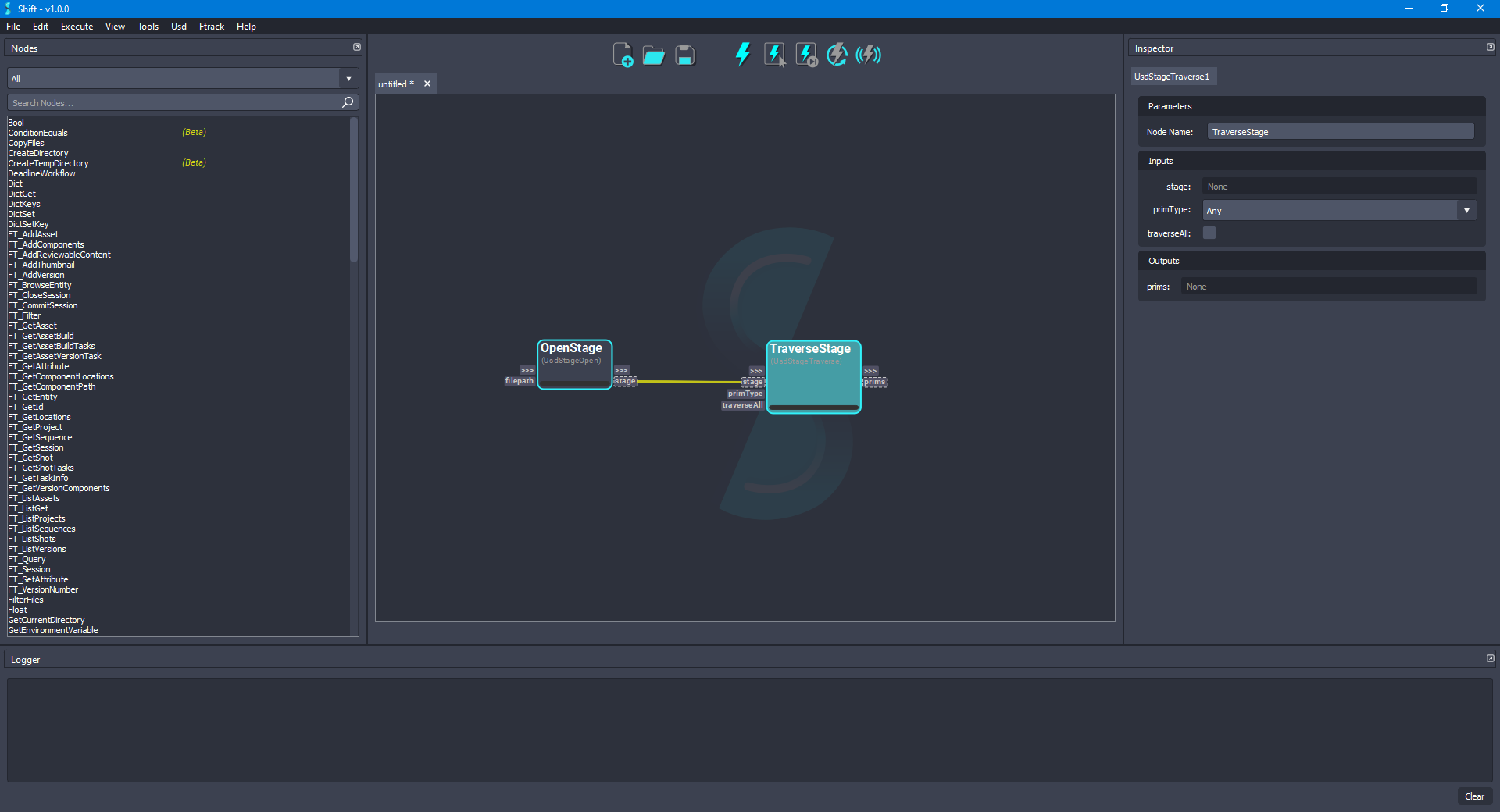Screen dimensions: 1500x812
Task: Open the node category filter dropdown
Action: coord(348,78)
